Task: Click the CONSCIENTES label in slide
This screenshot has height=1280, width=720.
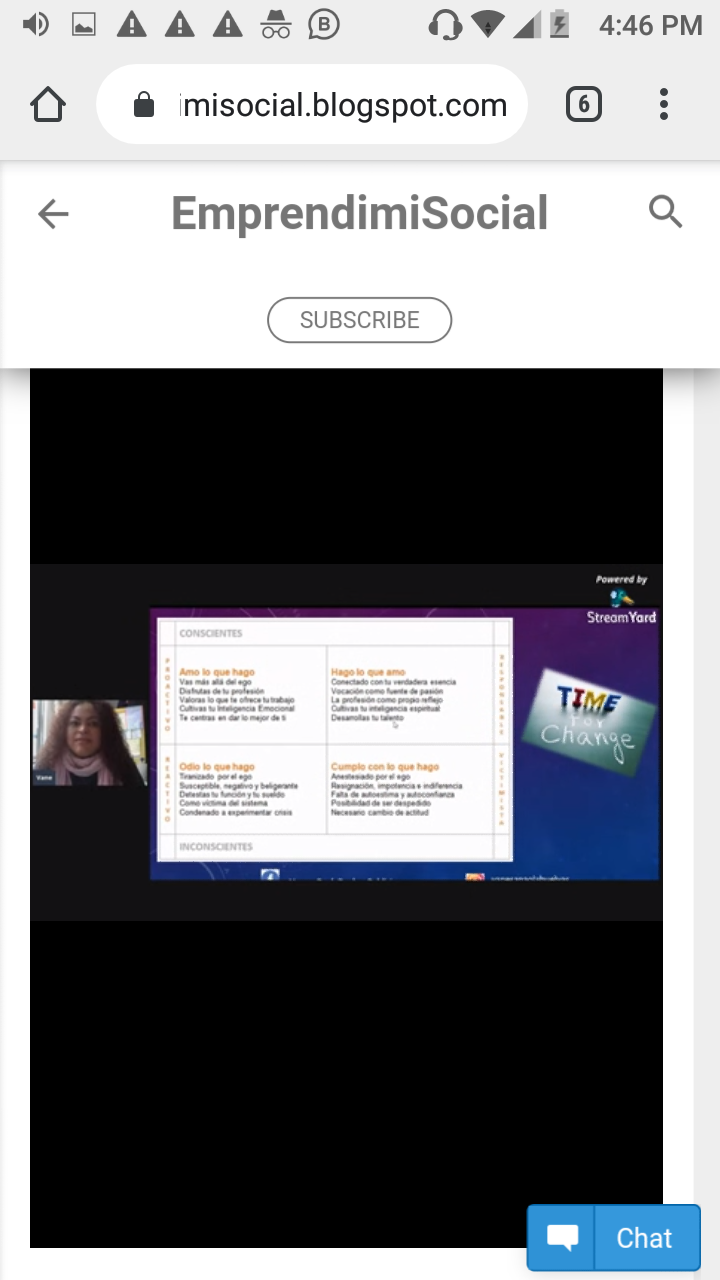Action: click(211, 633)
